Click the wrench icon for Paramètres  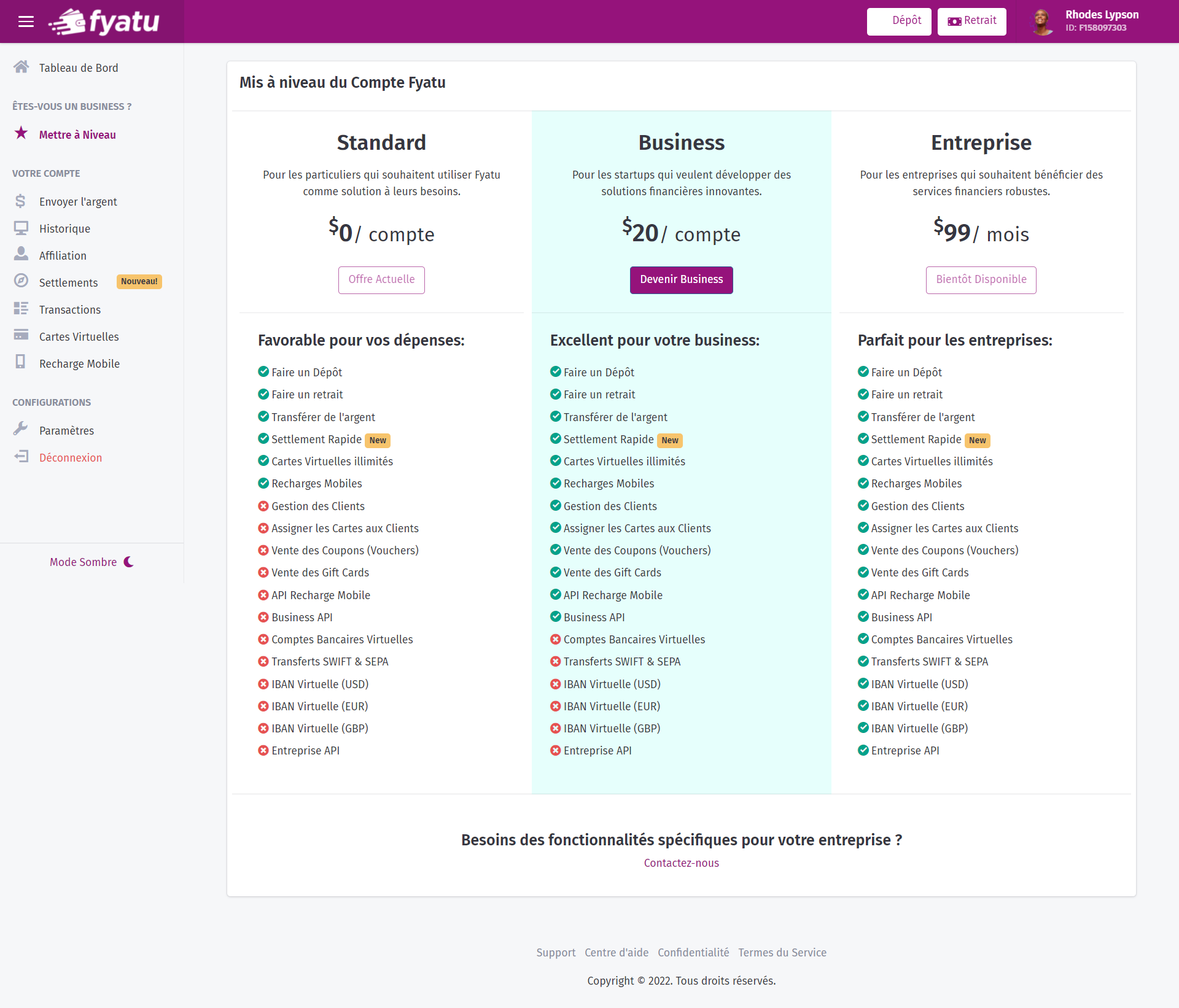pyautogui.click(x=21, y=429)
